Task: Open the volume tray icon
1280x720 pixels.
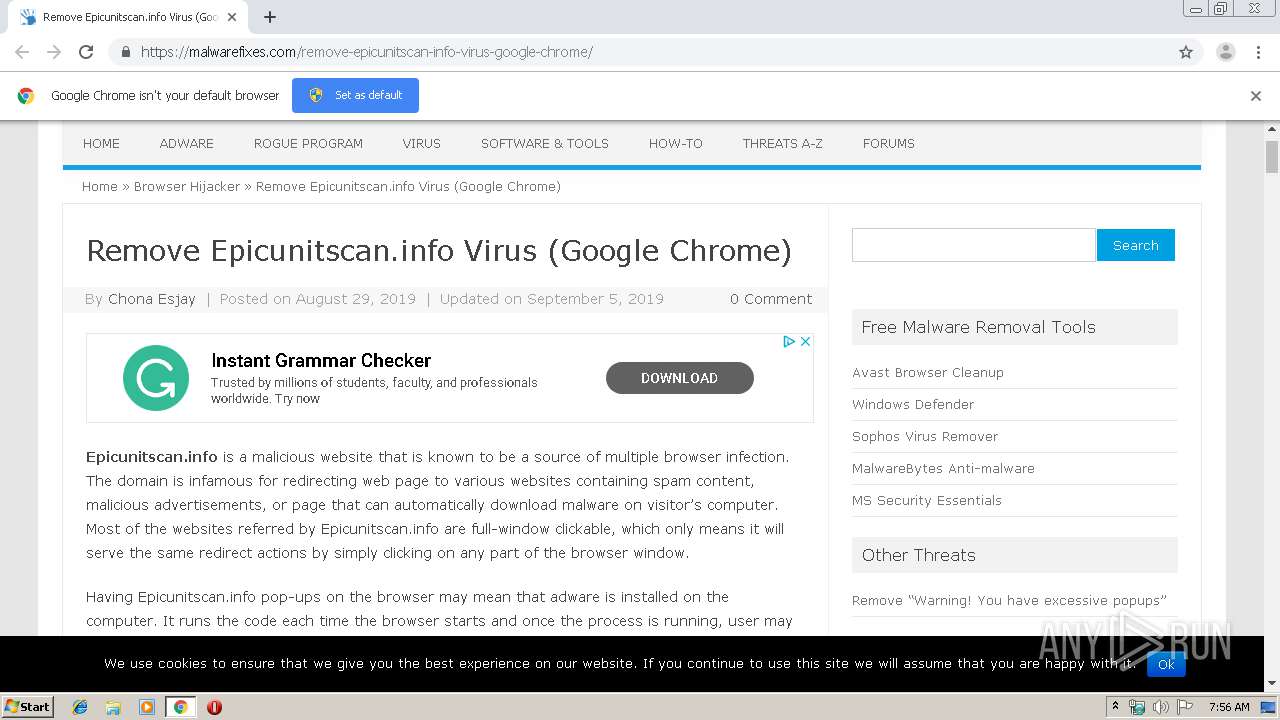Action: [1160, 707]
